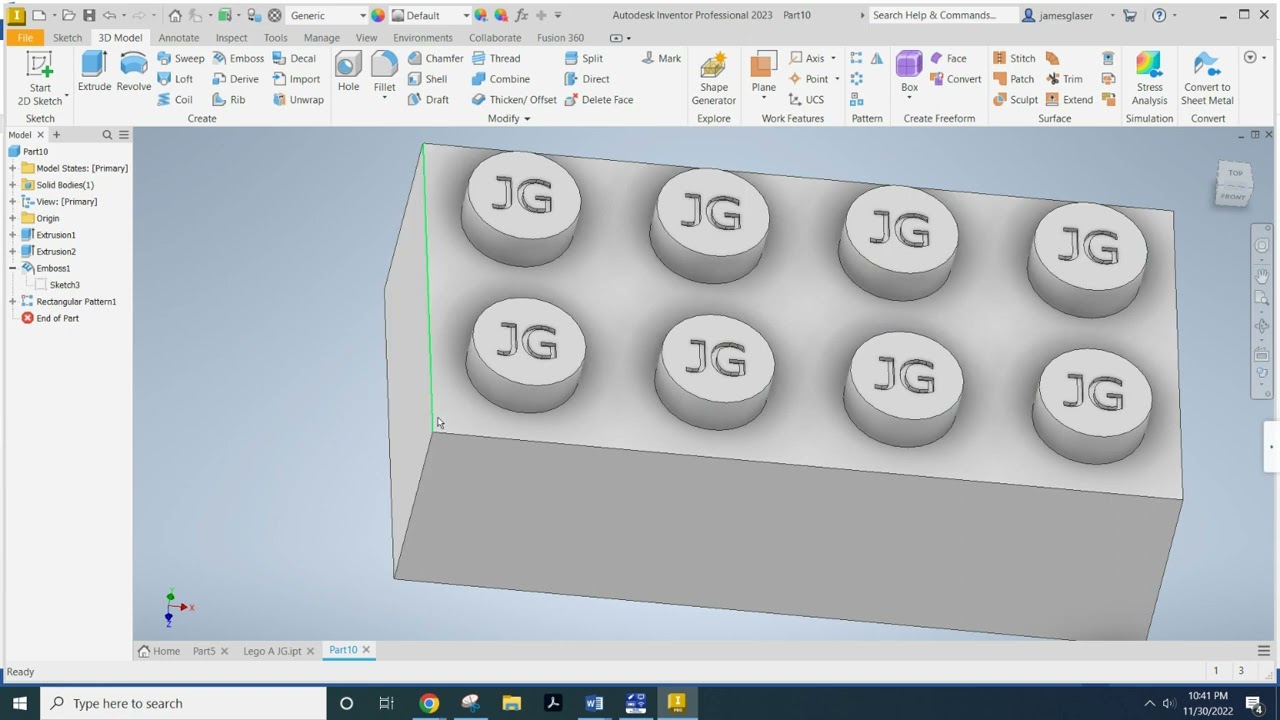Open the Sketch ribbon tab
This screenshot has height=720, width=1280.
(x=67, y=38)
